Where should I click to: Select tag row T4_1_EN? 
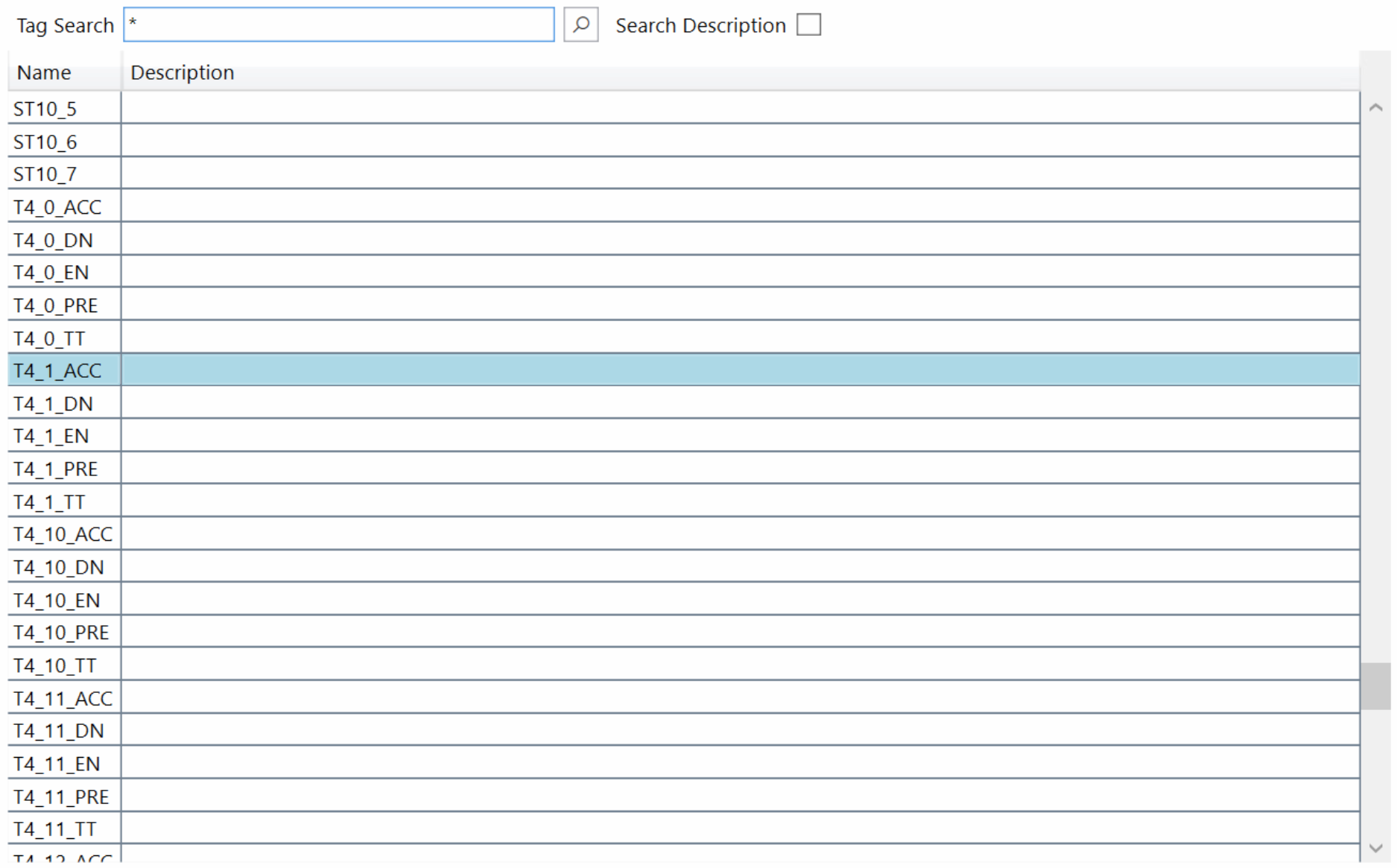684,436
